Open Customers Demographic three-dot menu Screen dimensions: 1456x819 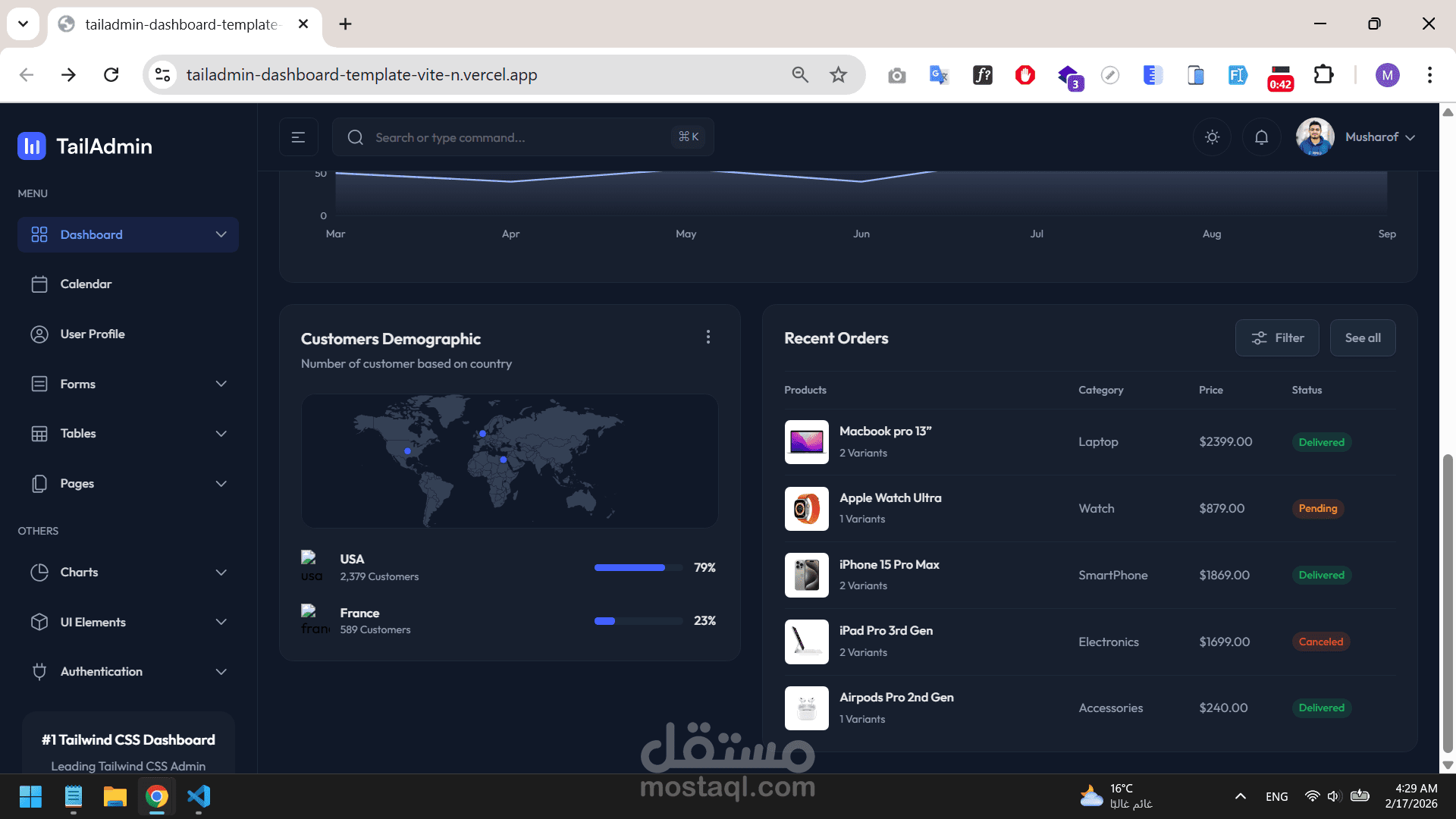[x=708, y=337]
